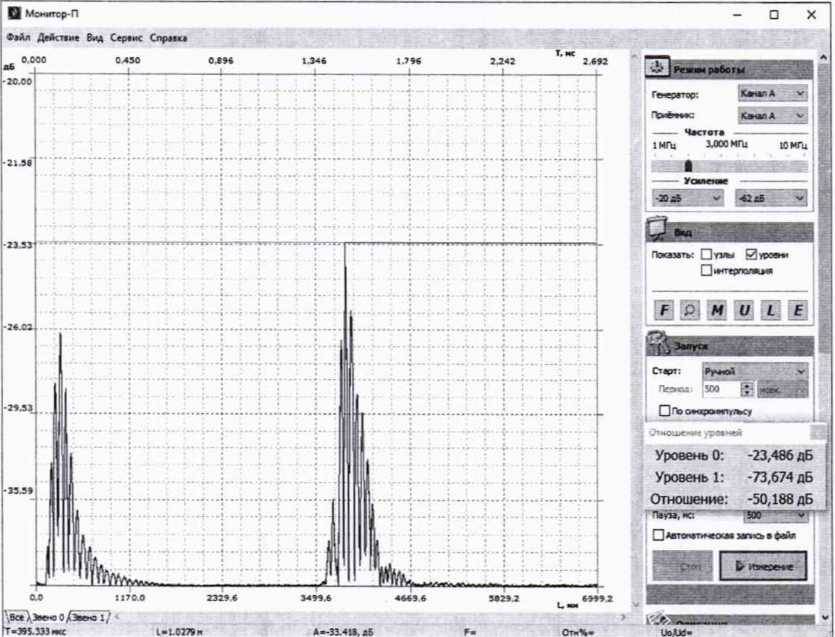Click the M view tool button
This screenshot has width=835, height=637.
717,310
